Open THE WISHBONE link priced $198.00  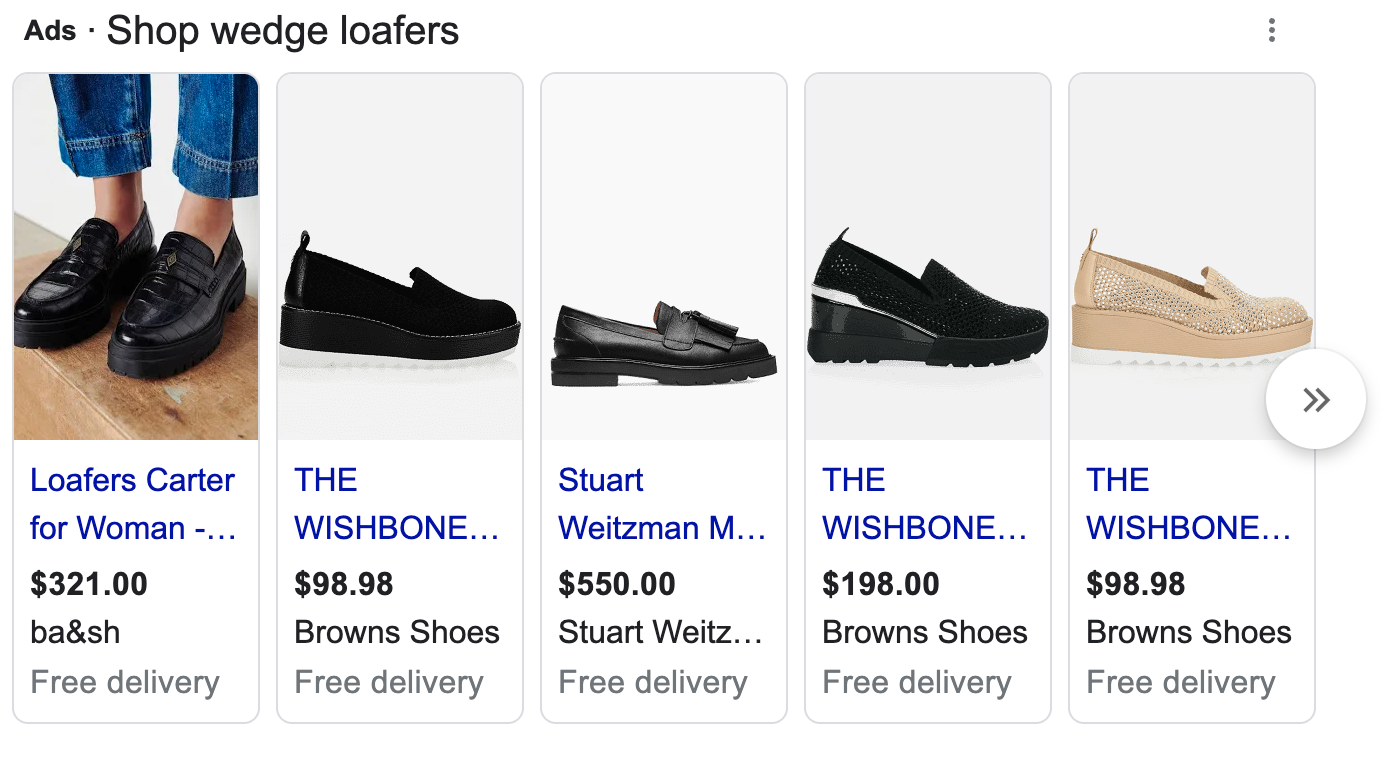[924, 504]
